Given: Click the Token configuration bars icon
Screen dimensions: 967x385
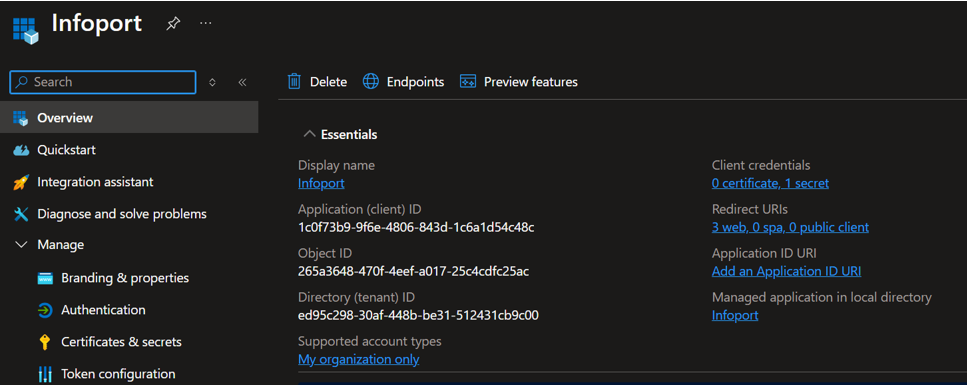Looking at the screenshot, I should tap(45, 375).
